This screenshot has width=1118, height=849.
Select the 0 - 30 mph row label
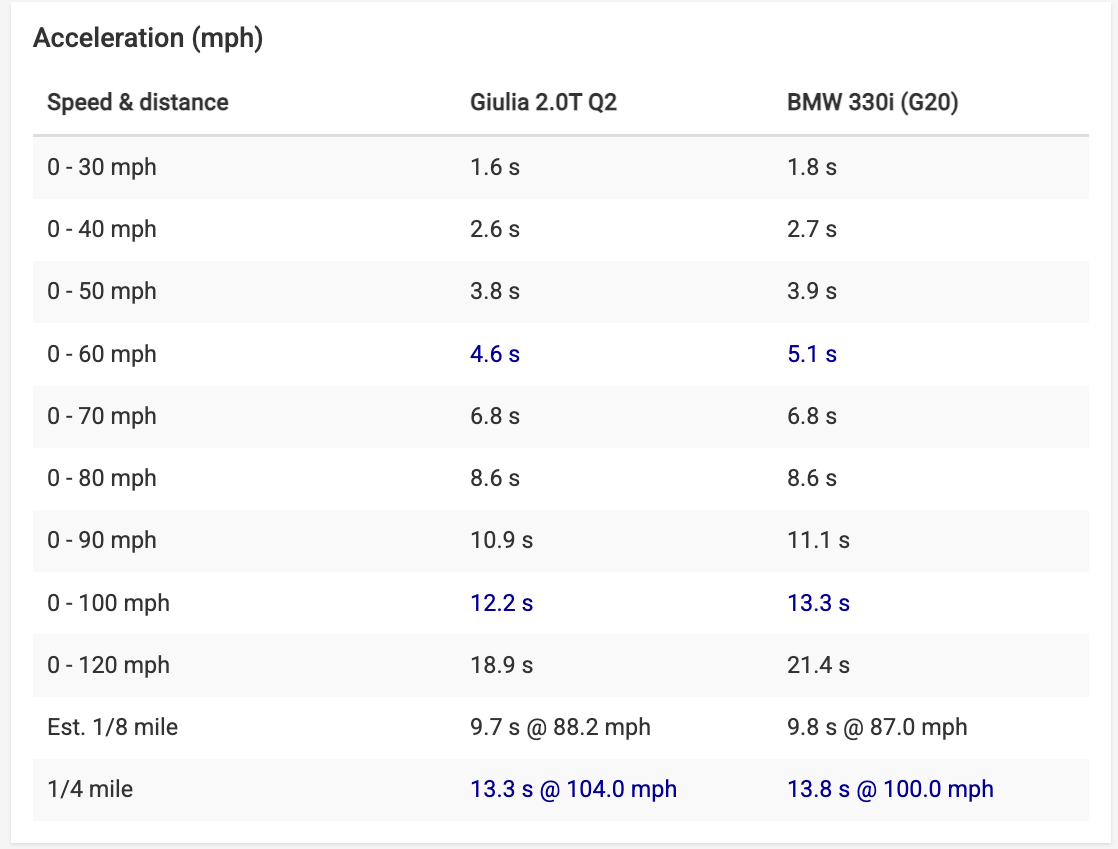(102, 167)
